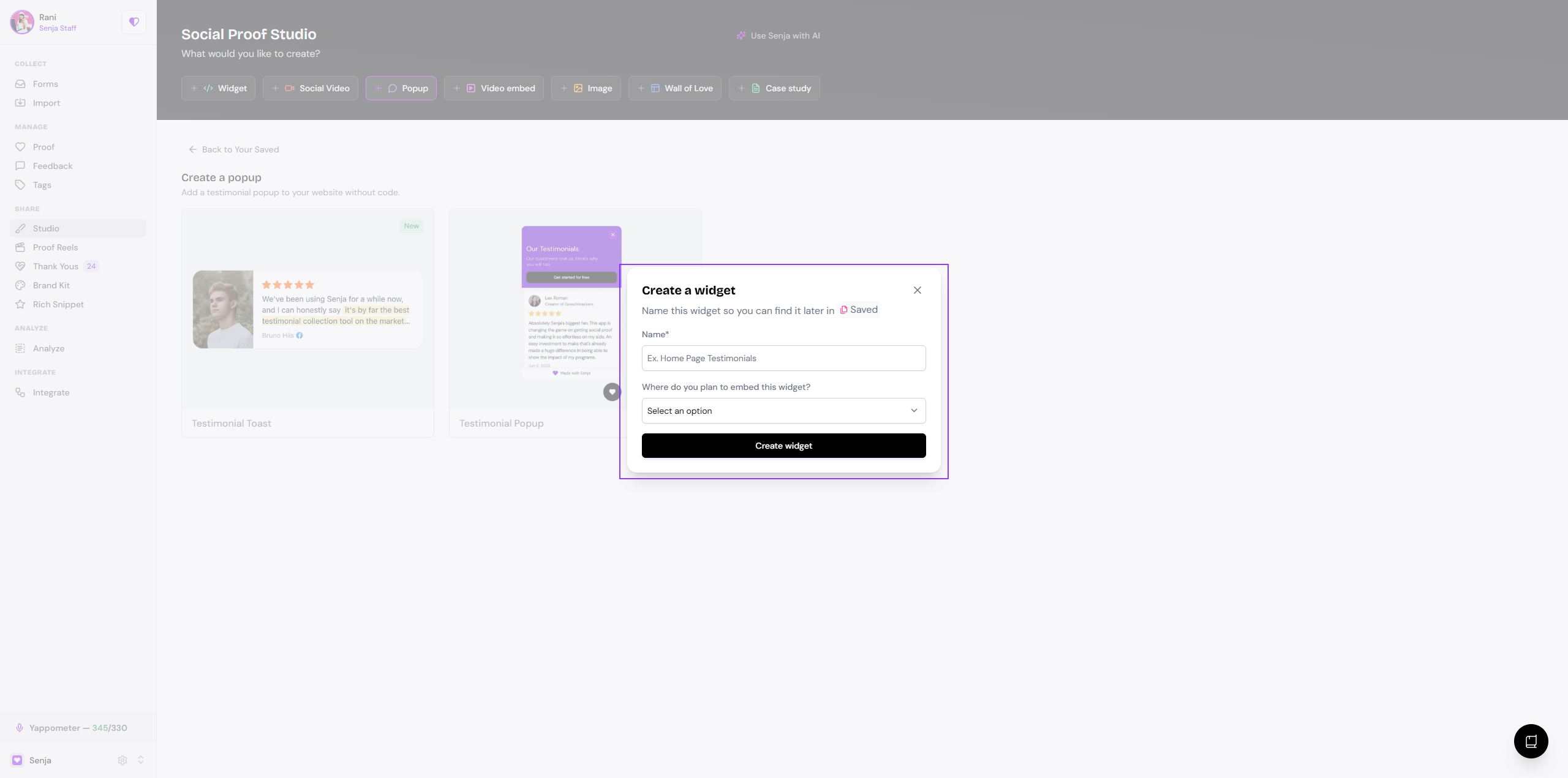
Task: Choose the Case study tab
Action: [x=774, y=88]
